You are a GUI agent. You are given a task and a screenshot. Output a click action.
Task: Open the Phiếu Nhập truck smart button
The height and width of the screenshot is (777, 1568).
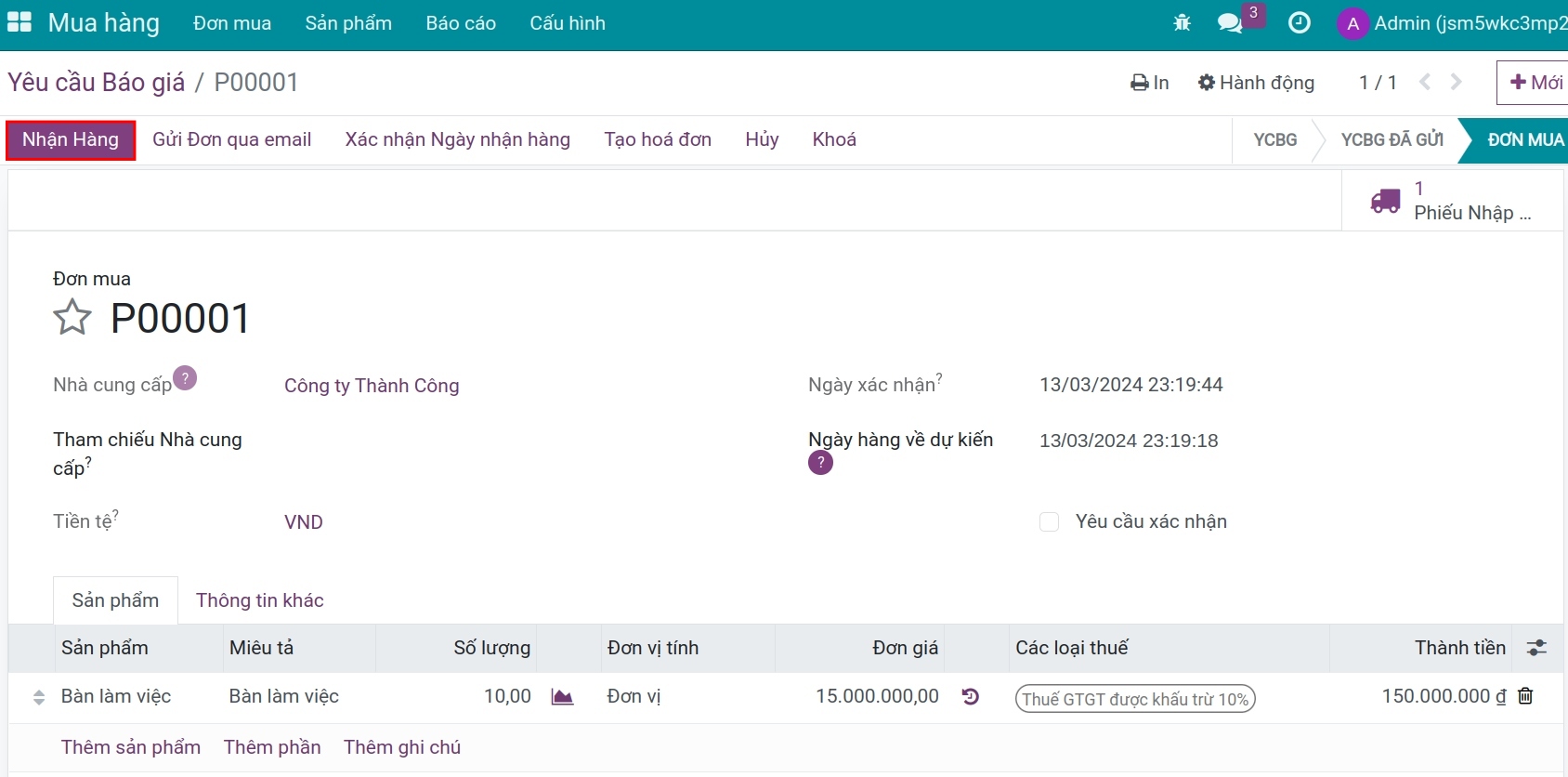pos(1453,201)
